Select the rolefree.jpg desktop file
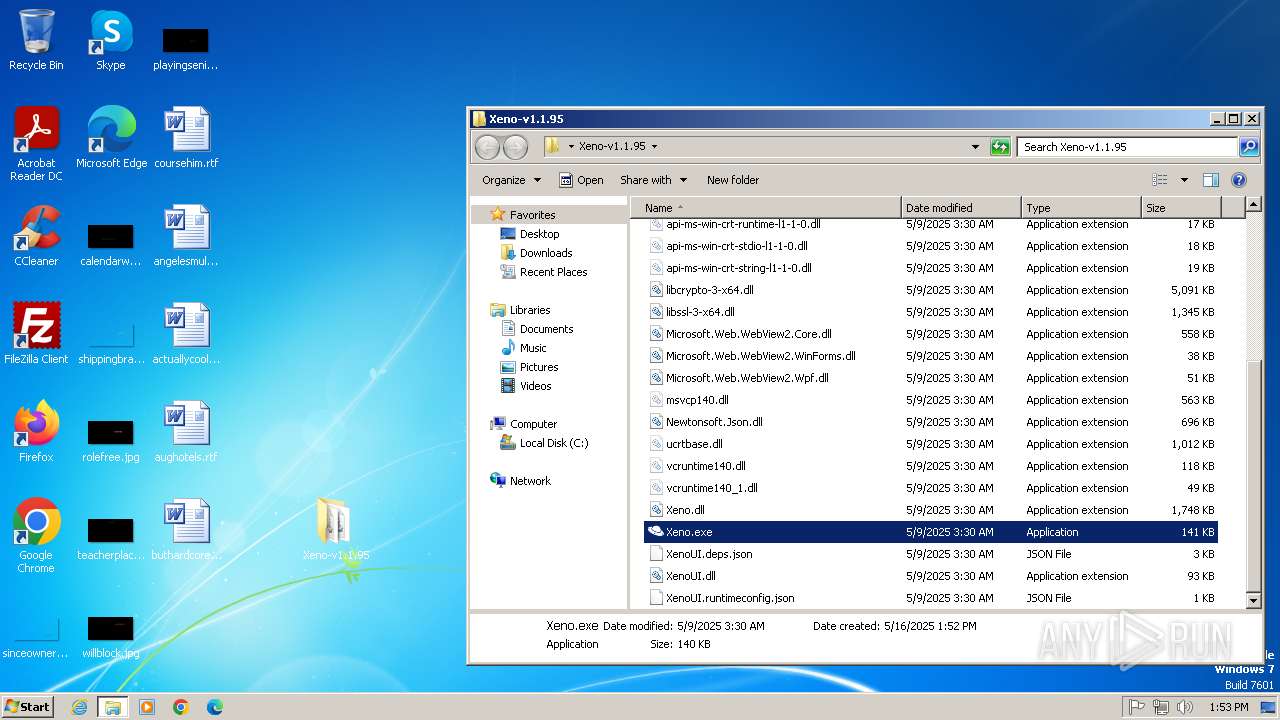The height and width of the screenshot is (720, 1280). (x=111, y=440)
